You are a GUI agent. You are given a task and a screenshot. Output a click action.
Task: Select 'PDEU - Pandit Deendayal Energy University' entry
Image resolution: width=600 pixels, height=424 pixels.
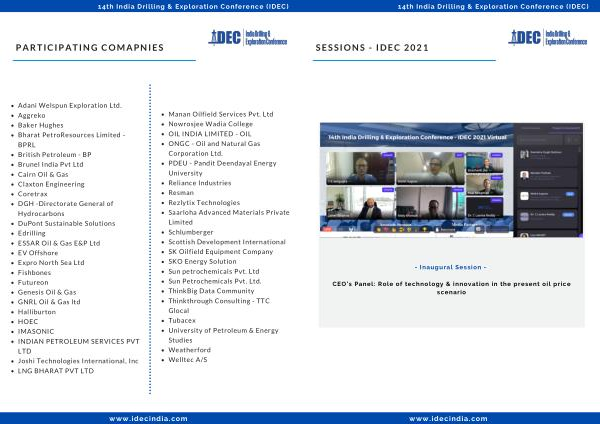[223, 168]
